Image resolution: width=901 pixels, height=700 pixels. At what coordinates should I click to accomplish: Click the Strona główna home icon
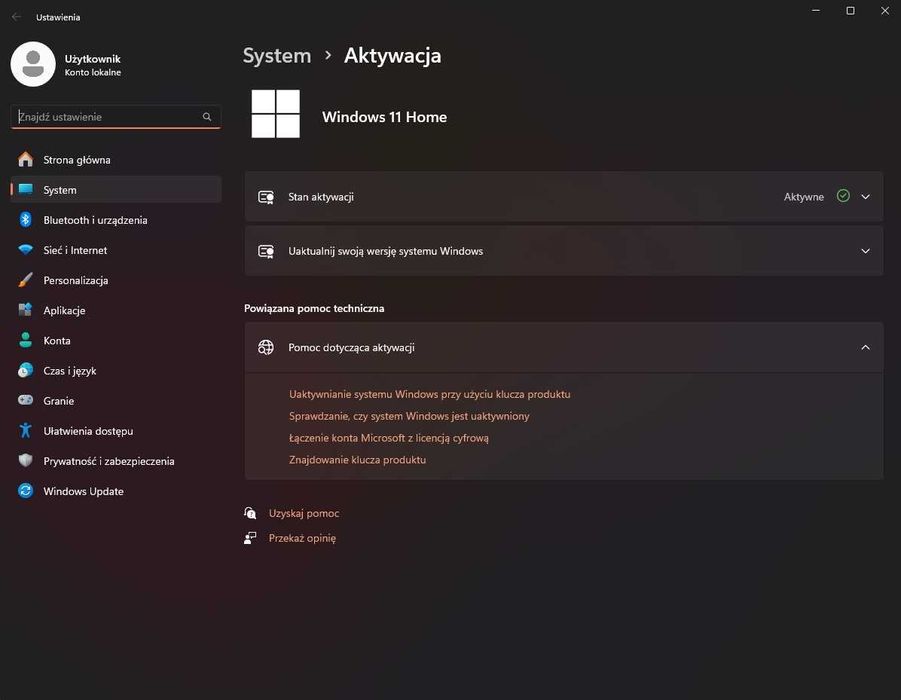25,159
